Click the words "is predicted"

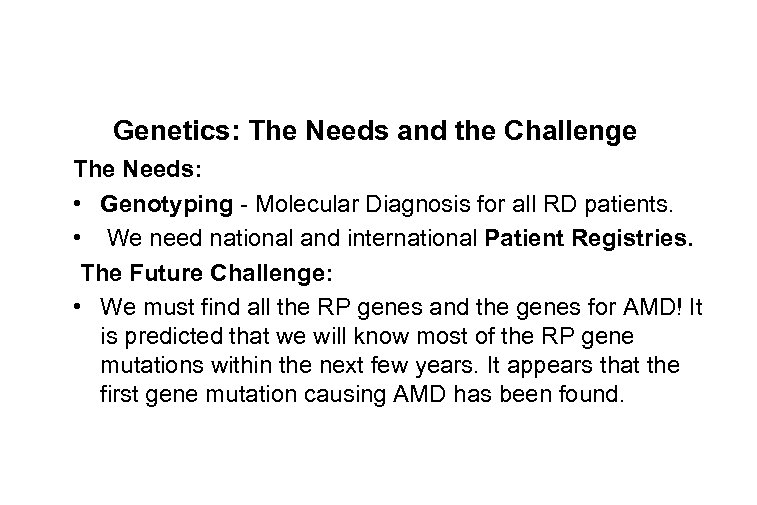[160, 333]
